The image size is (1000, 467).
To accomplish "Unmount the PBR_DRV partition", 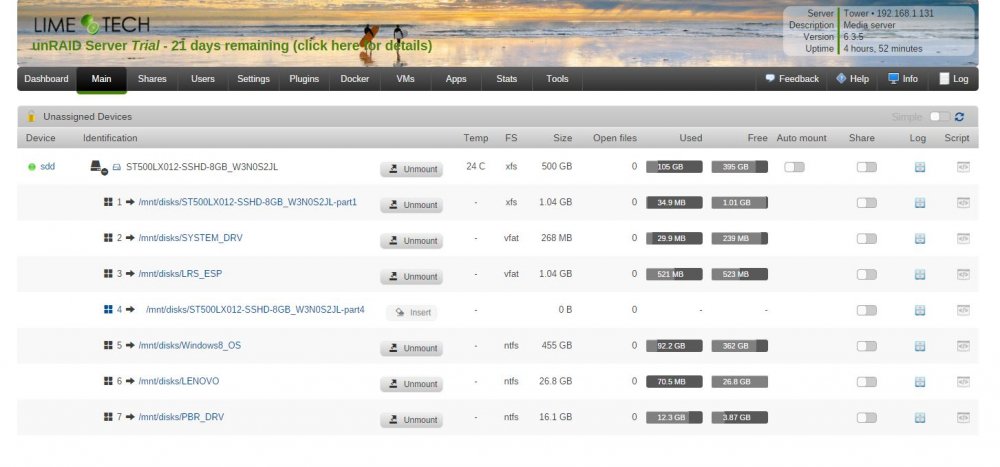I will [x=411, y=419].
